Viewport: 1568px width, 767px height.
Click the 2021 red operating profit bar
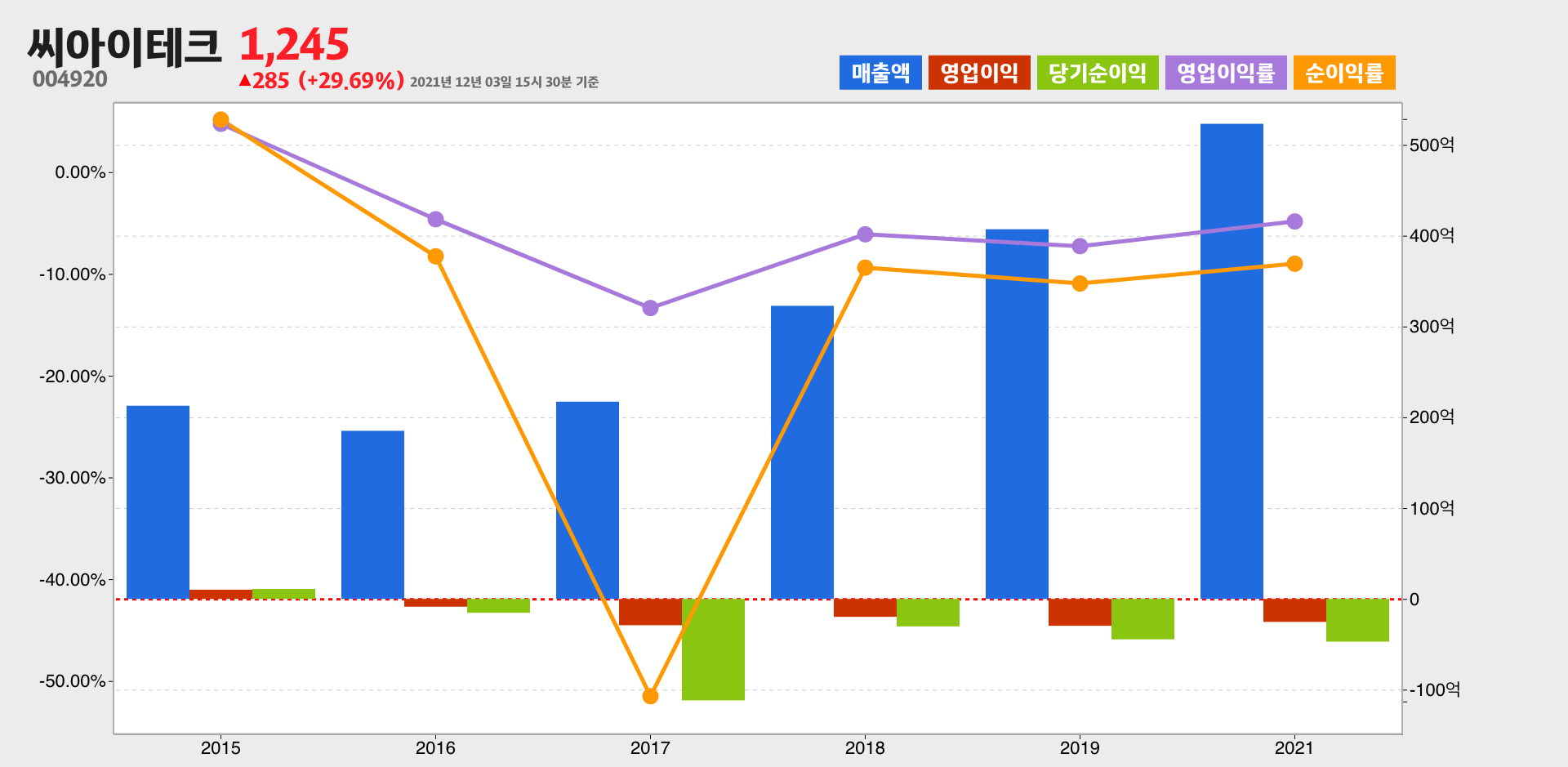pos(1294,610)
